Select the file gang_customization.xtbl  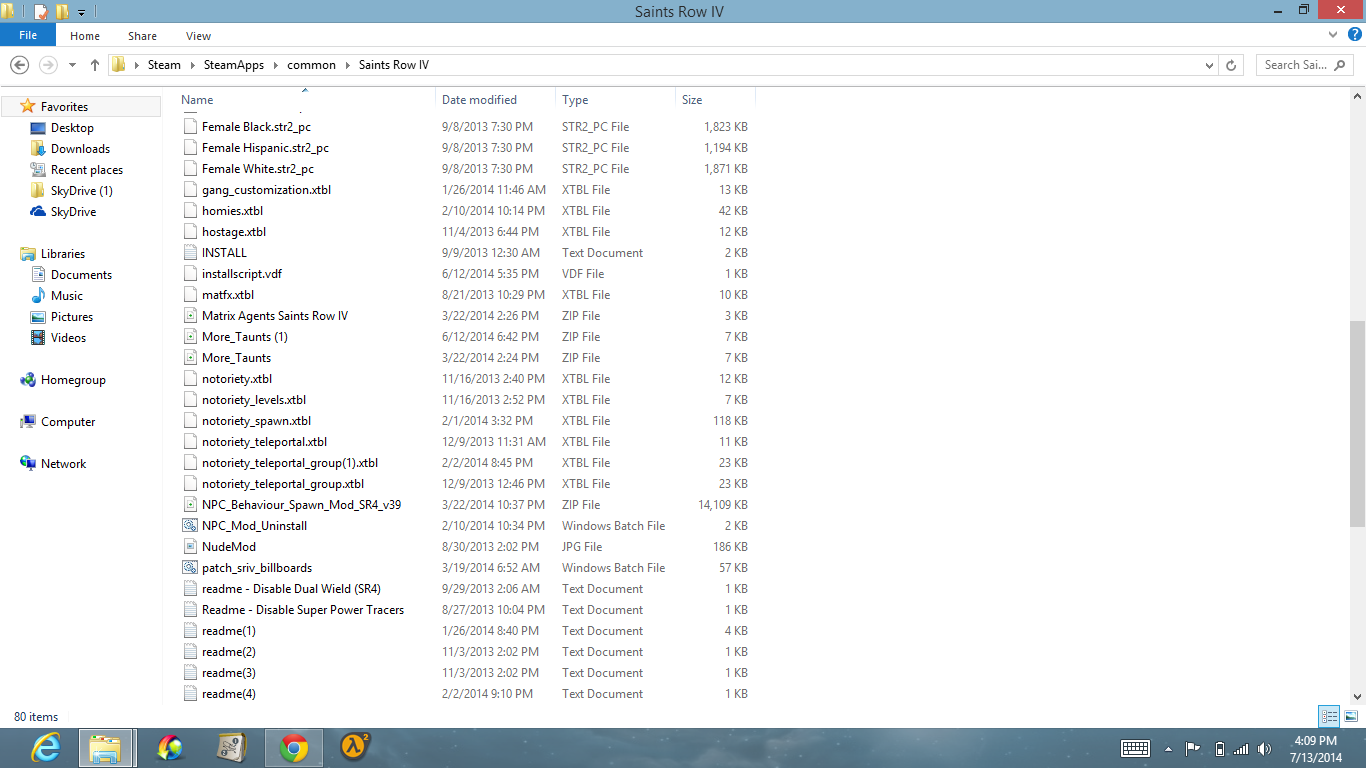pos(266,190)
